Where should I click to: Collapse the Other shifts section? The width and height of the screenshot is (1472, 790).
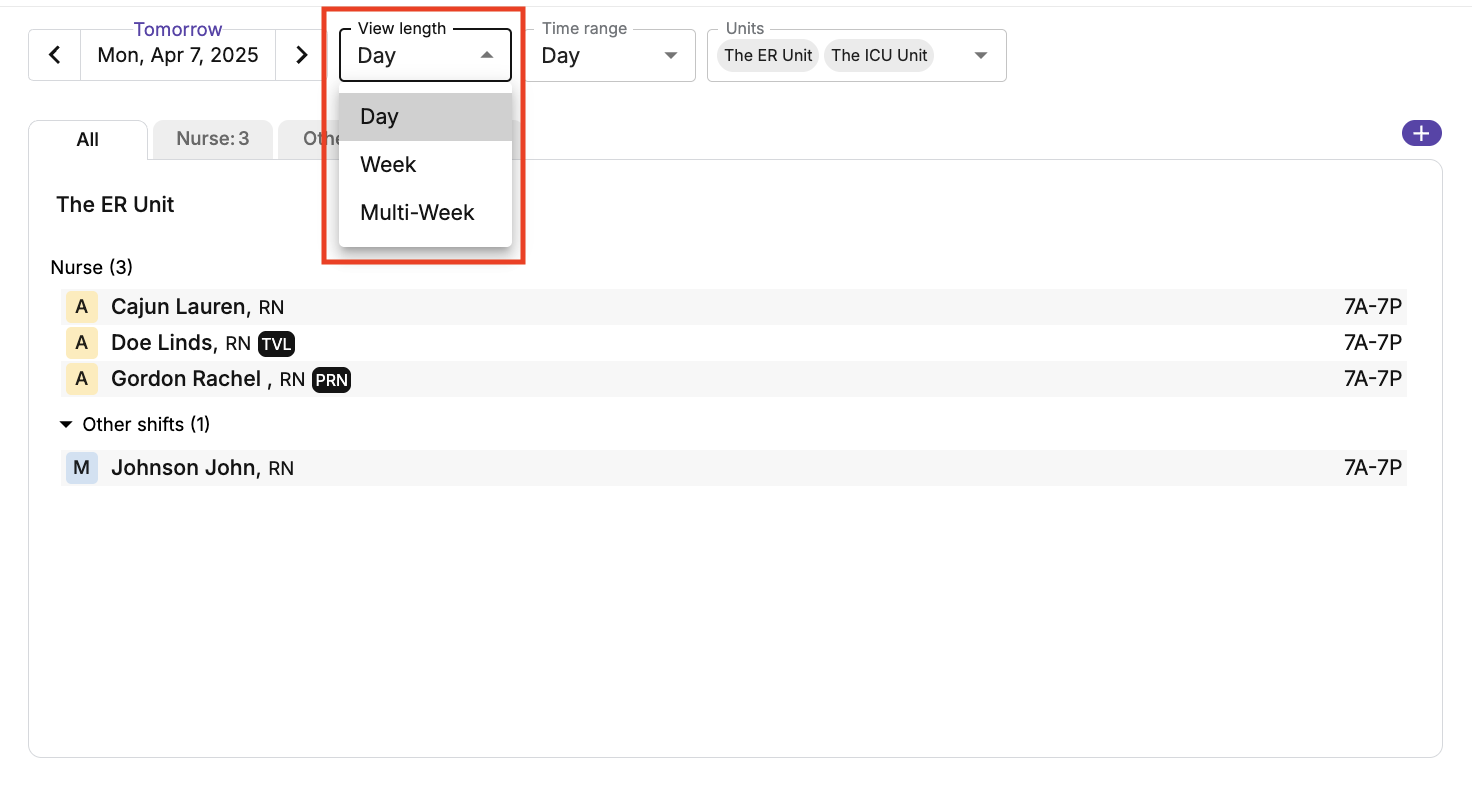tap(66, 425)
